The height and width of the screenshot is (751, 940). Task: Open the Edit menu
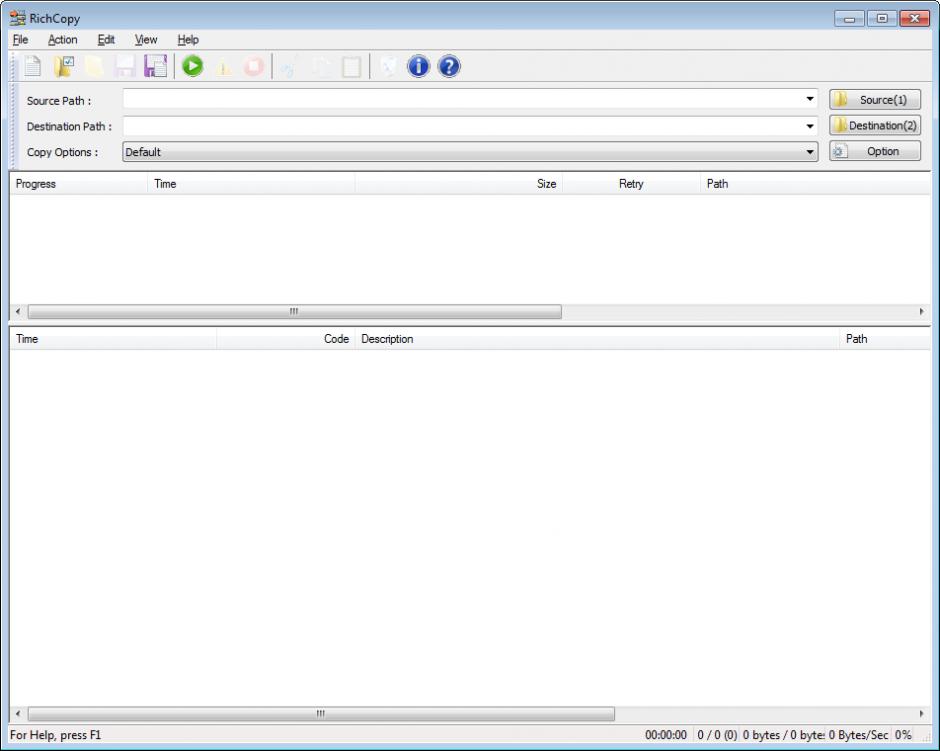coord(106,40)
